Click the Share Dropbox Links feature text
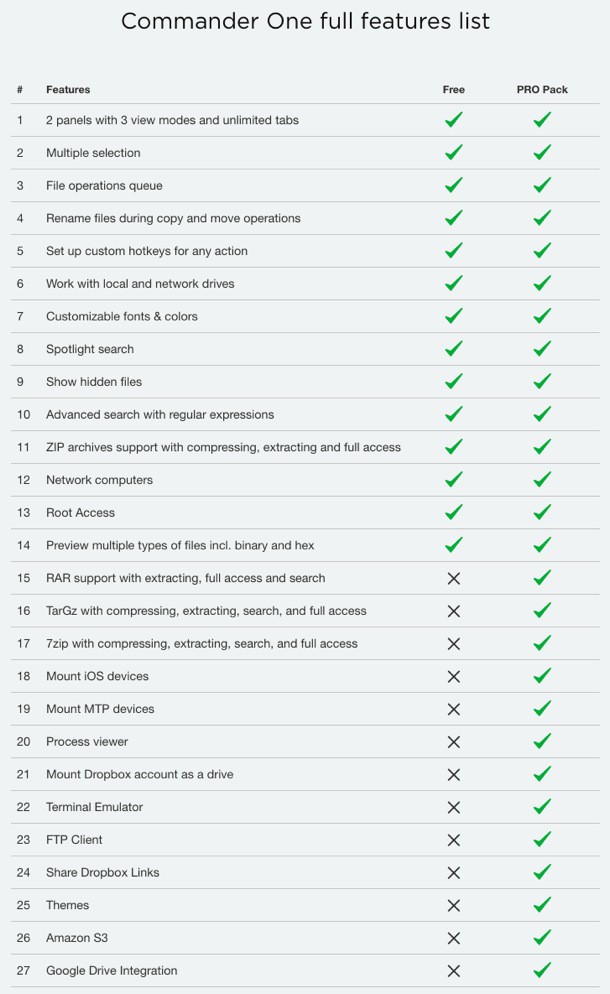610x994 pixels. 102,872
